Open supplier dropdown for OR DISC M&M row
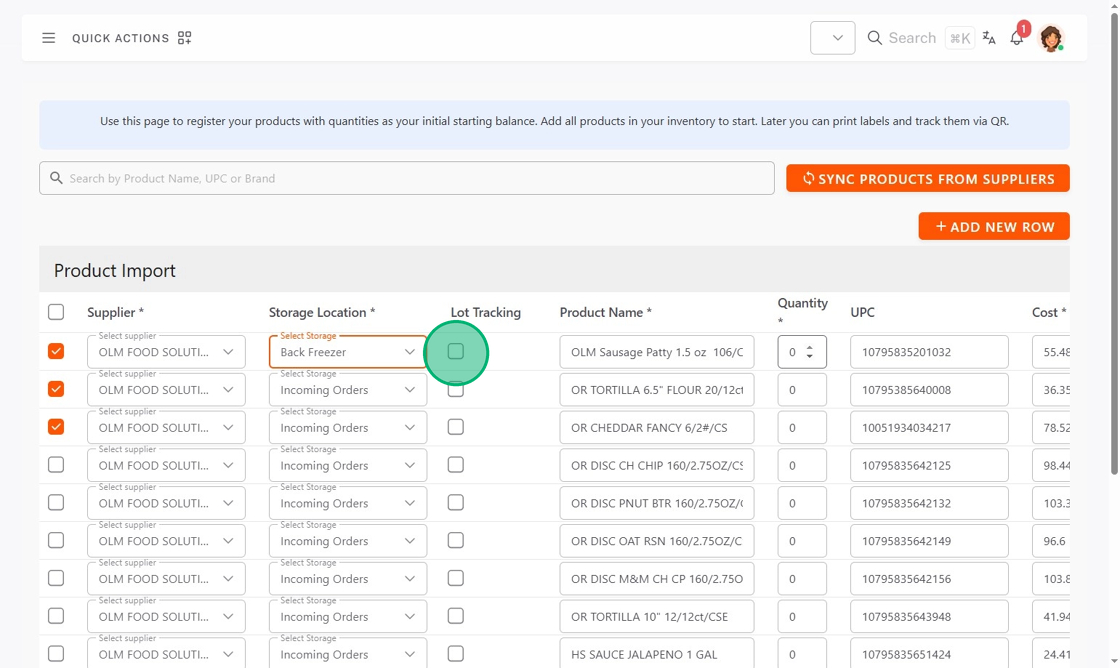 click(x=166, y=579)
